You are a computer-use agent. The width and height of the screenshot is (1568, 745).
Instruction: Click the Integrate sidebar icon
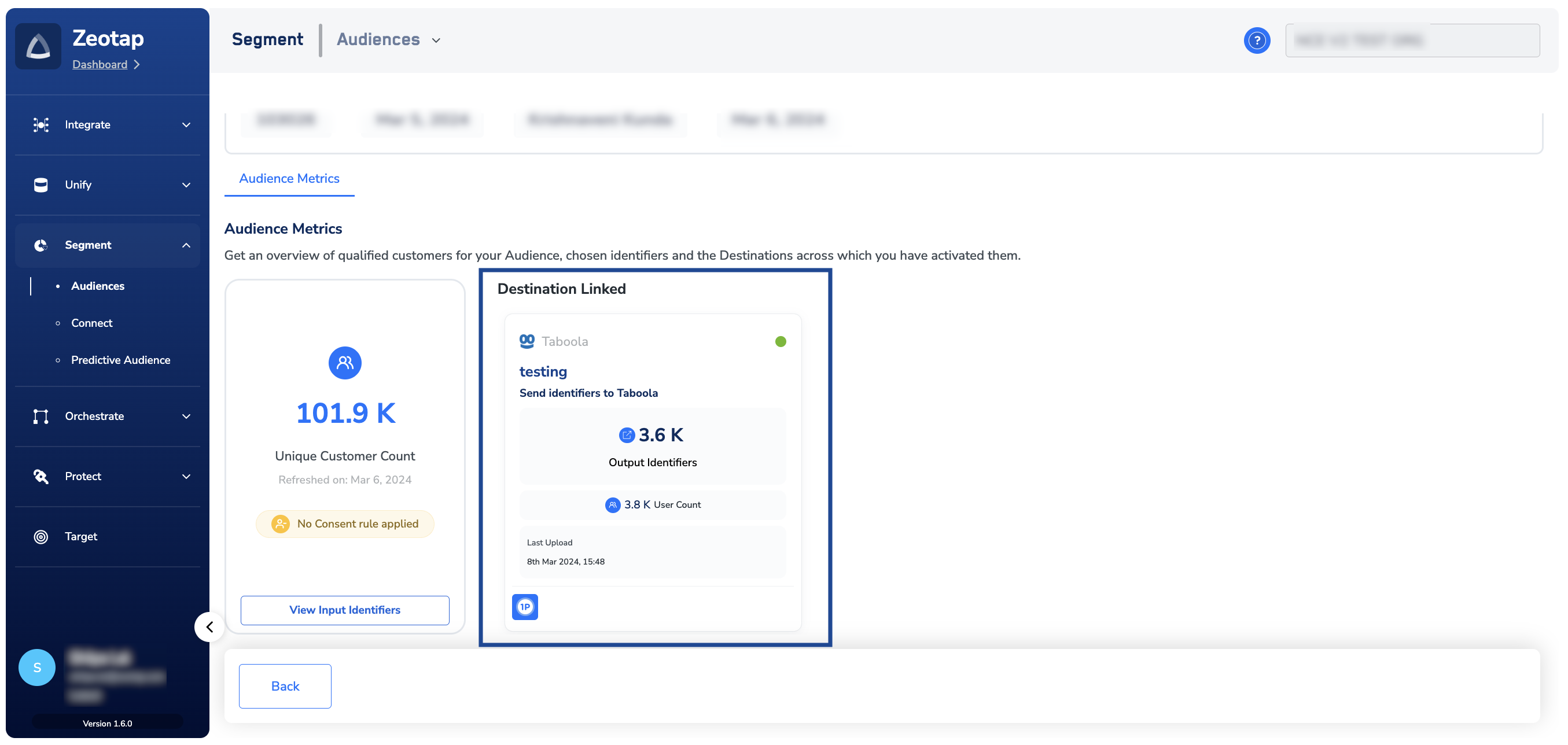point(41,125)
